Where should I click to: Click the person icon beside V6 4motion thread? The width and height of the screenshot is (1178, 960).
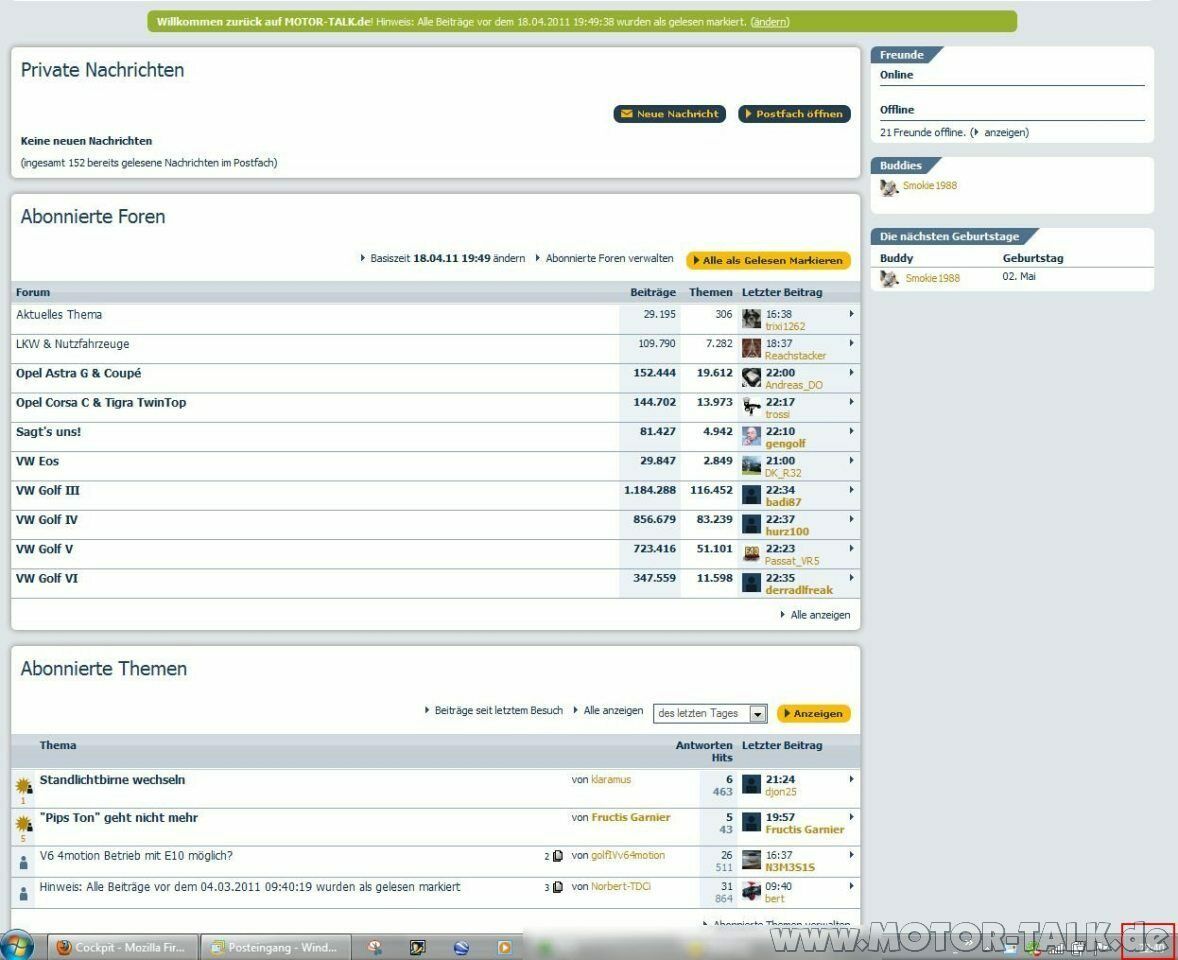point(23,863)
